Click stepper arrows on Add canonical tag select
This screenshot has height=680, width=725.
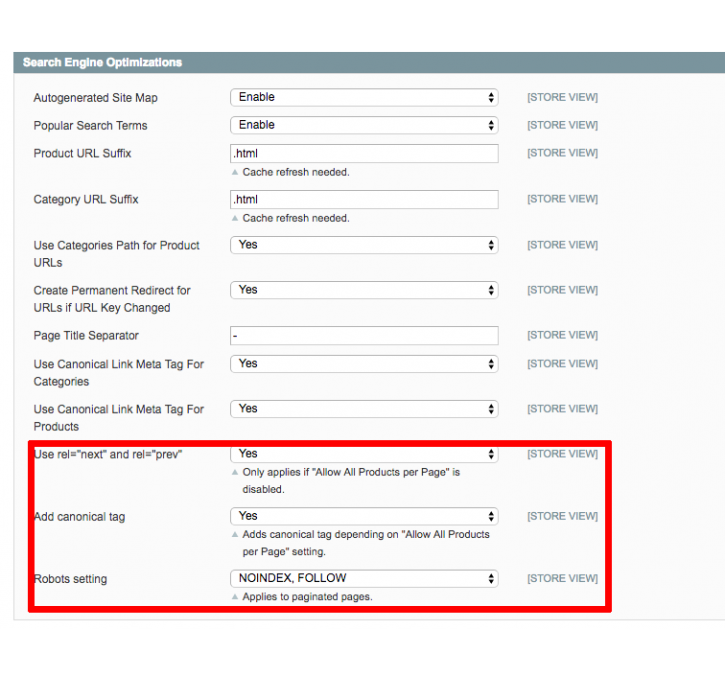pos(491,516)
